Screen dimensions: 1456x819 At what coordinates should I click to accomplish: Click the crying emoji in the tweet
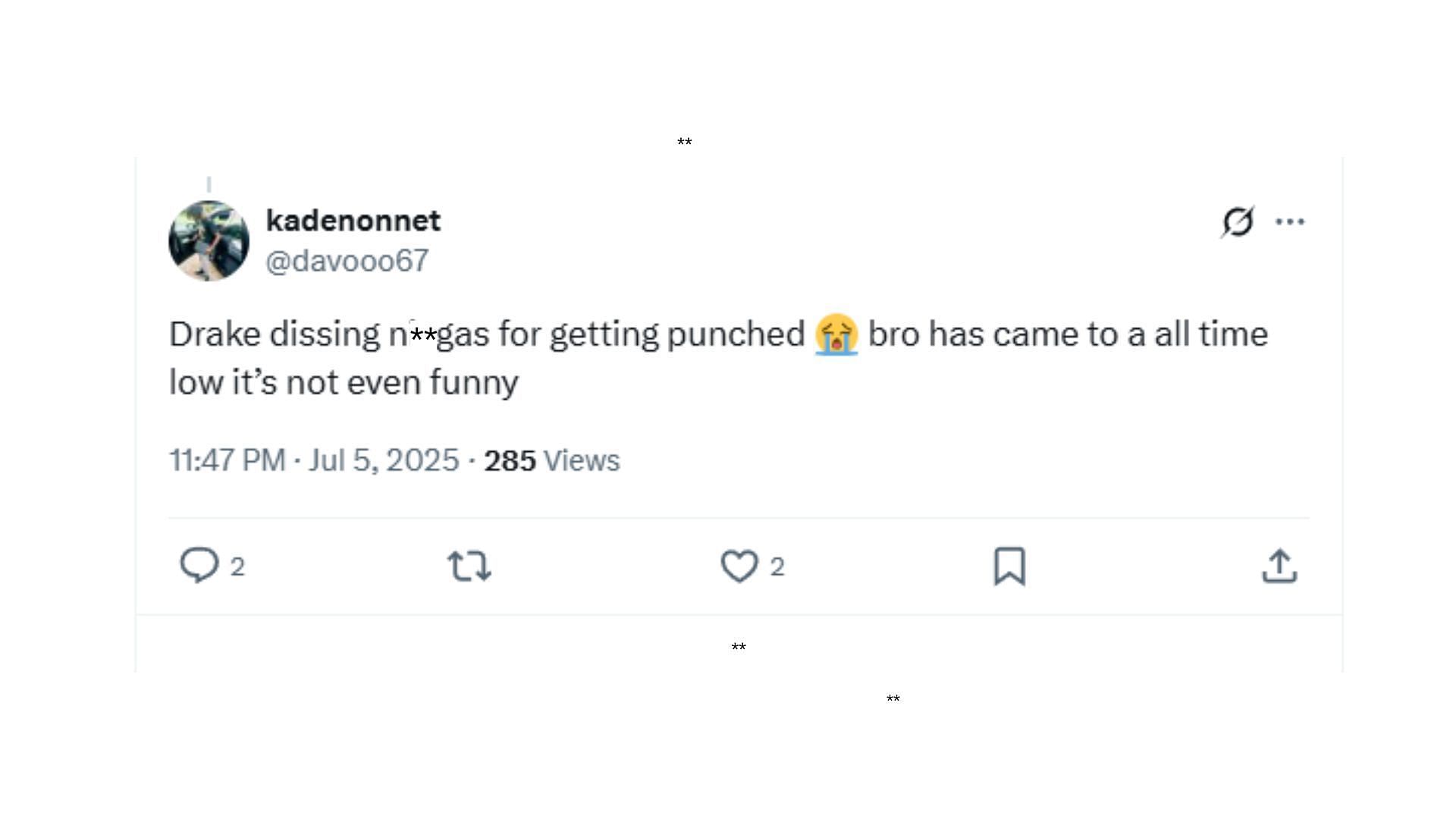(836, 334)
